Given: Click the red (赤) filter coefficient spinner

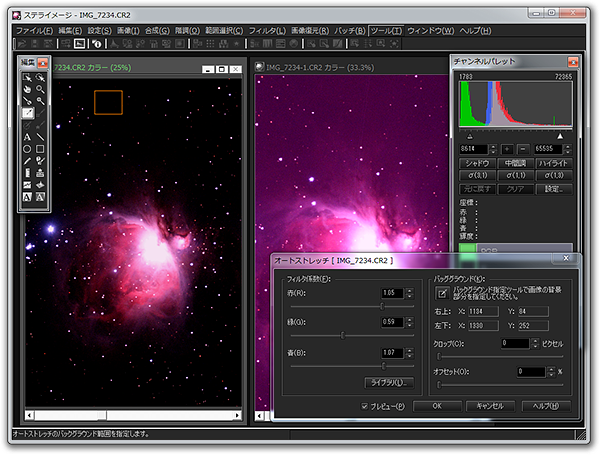Looking at the screenshot, I should point(410,293).
